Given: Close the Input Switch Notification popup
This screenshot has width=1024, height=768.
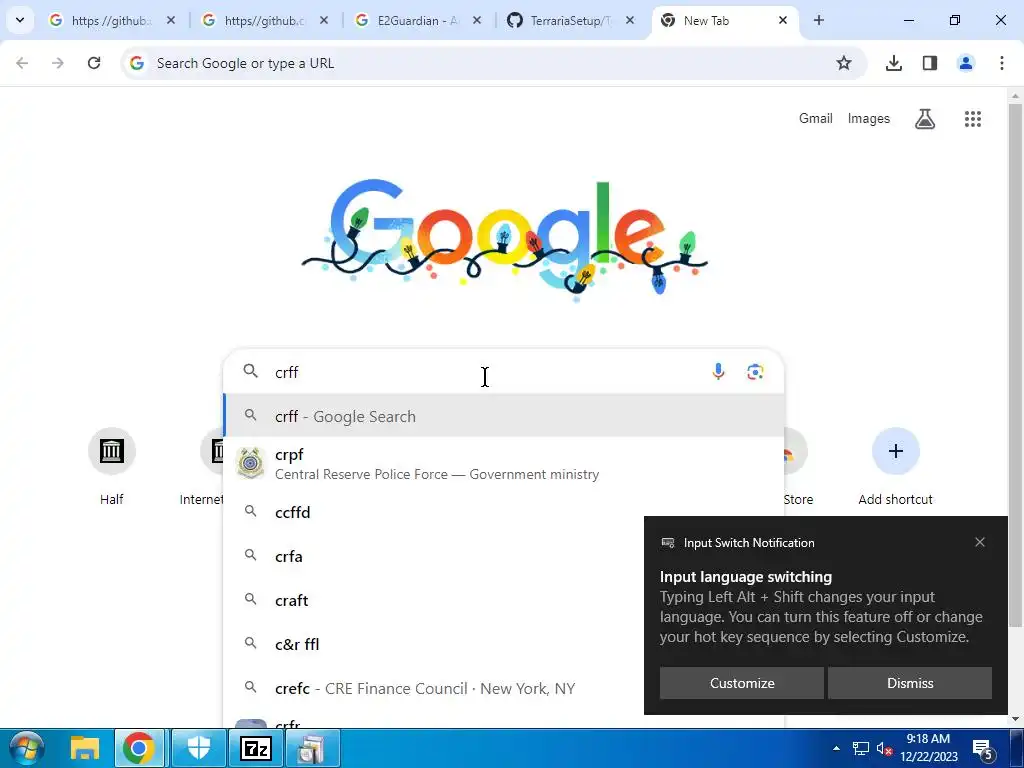Looking at the screenshot, I should coord(980,542).
